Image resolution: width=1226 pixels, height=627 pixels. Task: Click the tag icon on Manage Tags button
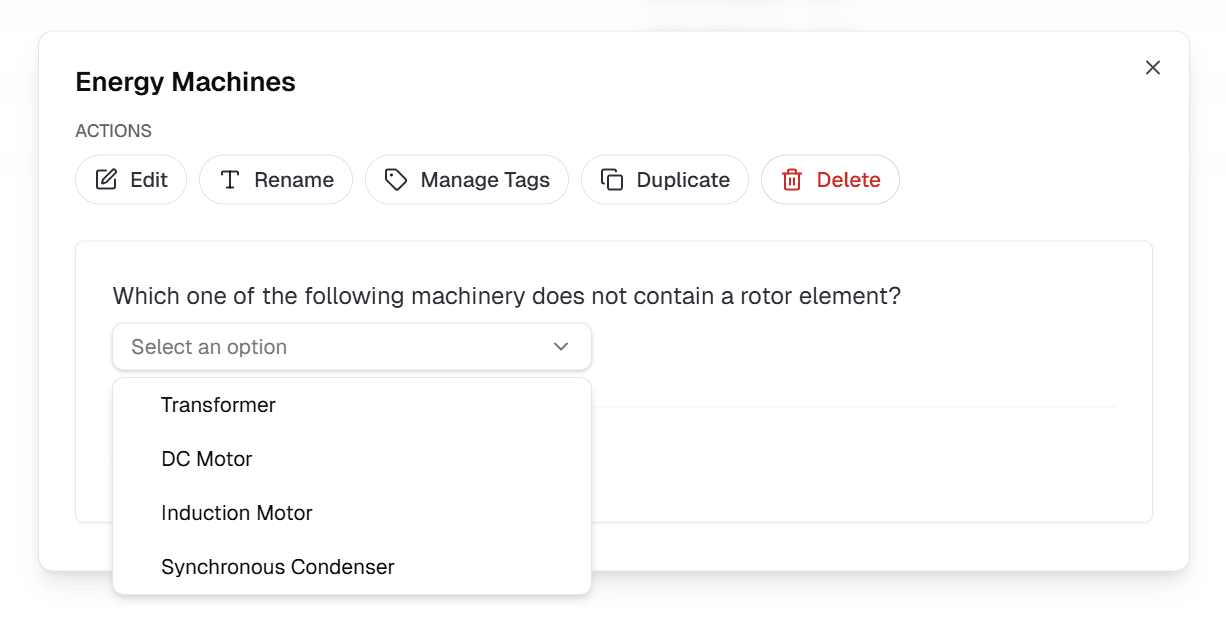click(x=396, y=179)
